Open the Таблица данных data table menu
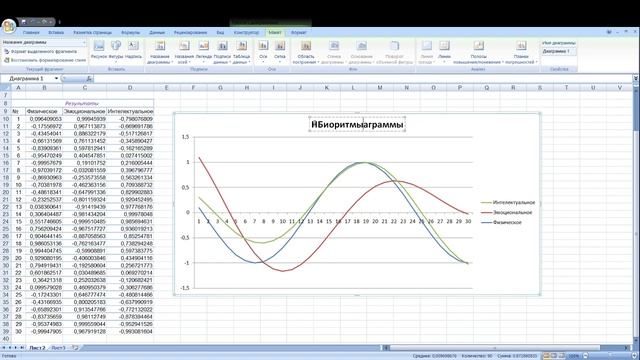The image size is (640, 360). click(242, 52)
